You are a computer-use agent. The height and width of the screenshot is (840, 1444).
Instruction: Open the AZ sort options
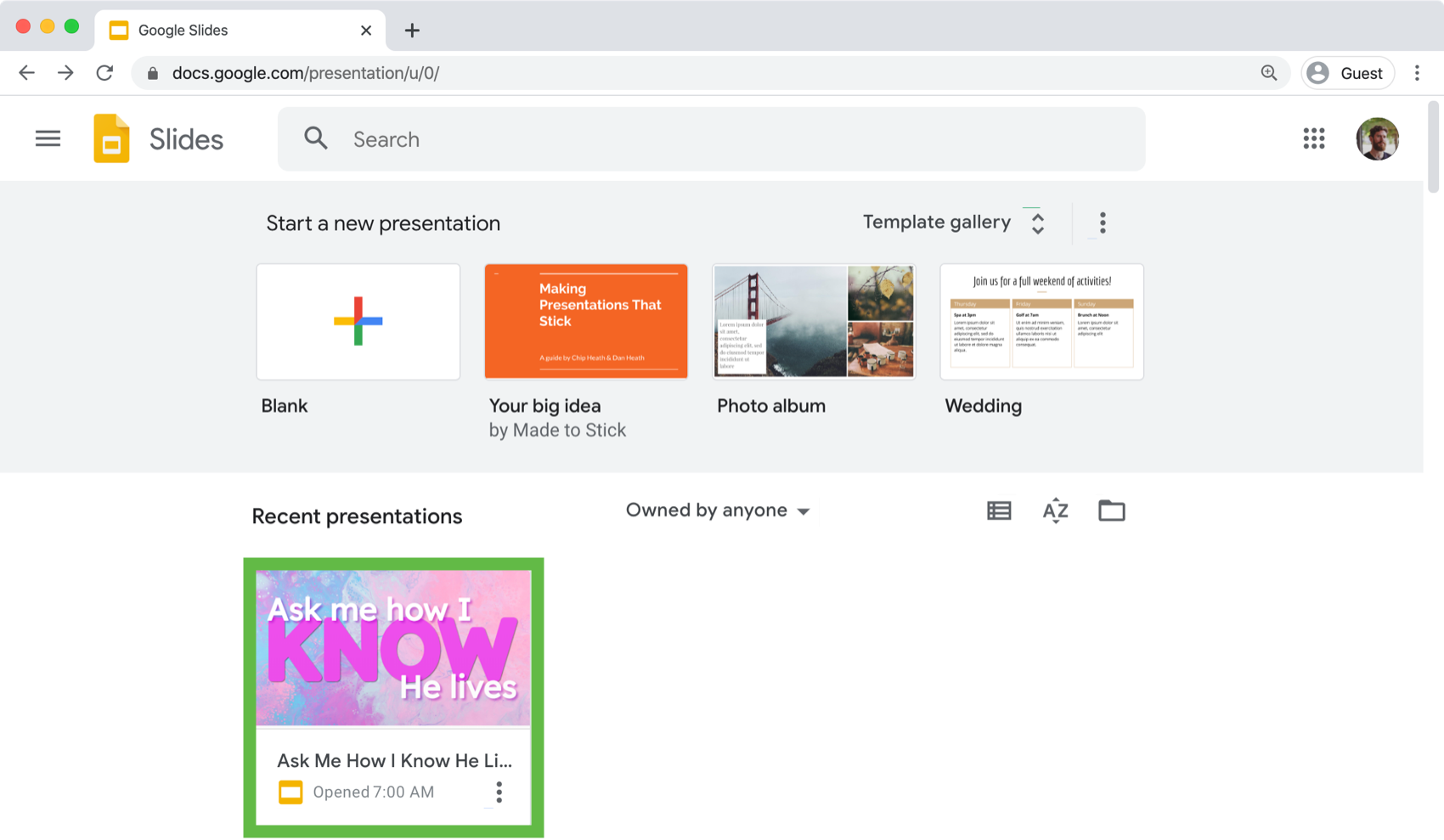pos(1055,510)
